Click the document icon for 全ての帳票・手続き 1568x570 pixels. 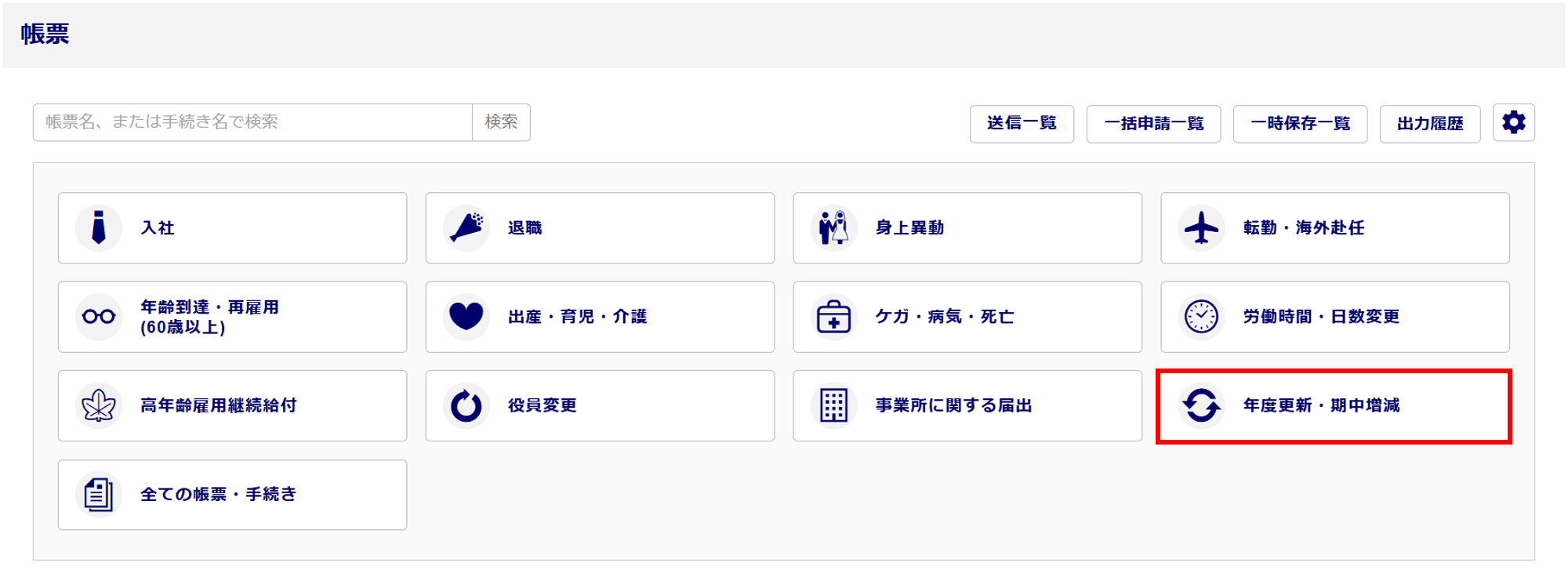(x=99, y=495)
